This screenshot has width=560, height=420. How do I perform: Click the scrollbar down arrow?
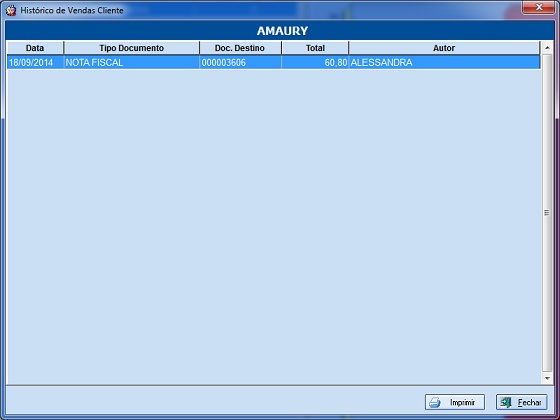547,378
